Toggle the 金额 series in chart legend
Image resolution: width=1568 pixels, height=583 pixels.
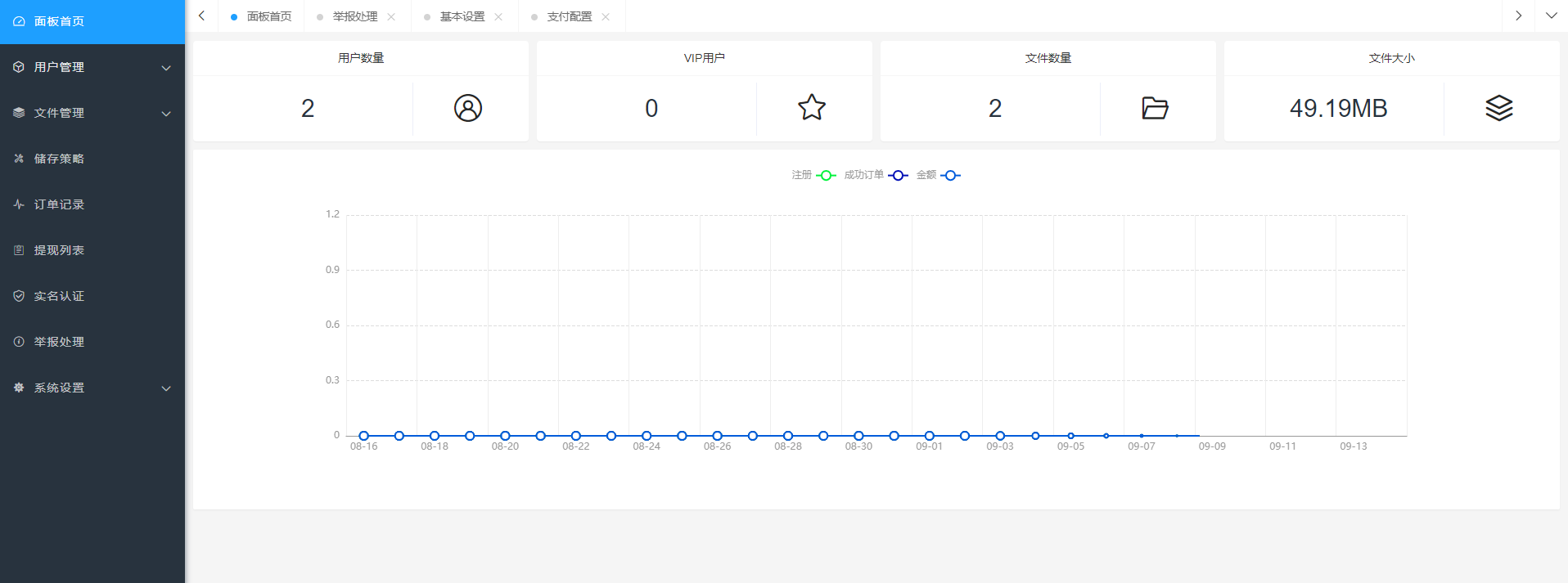pos(938,175)
